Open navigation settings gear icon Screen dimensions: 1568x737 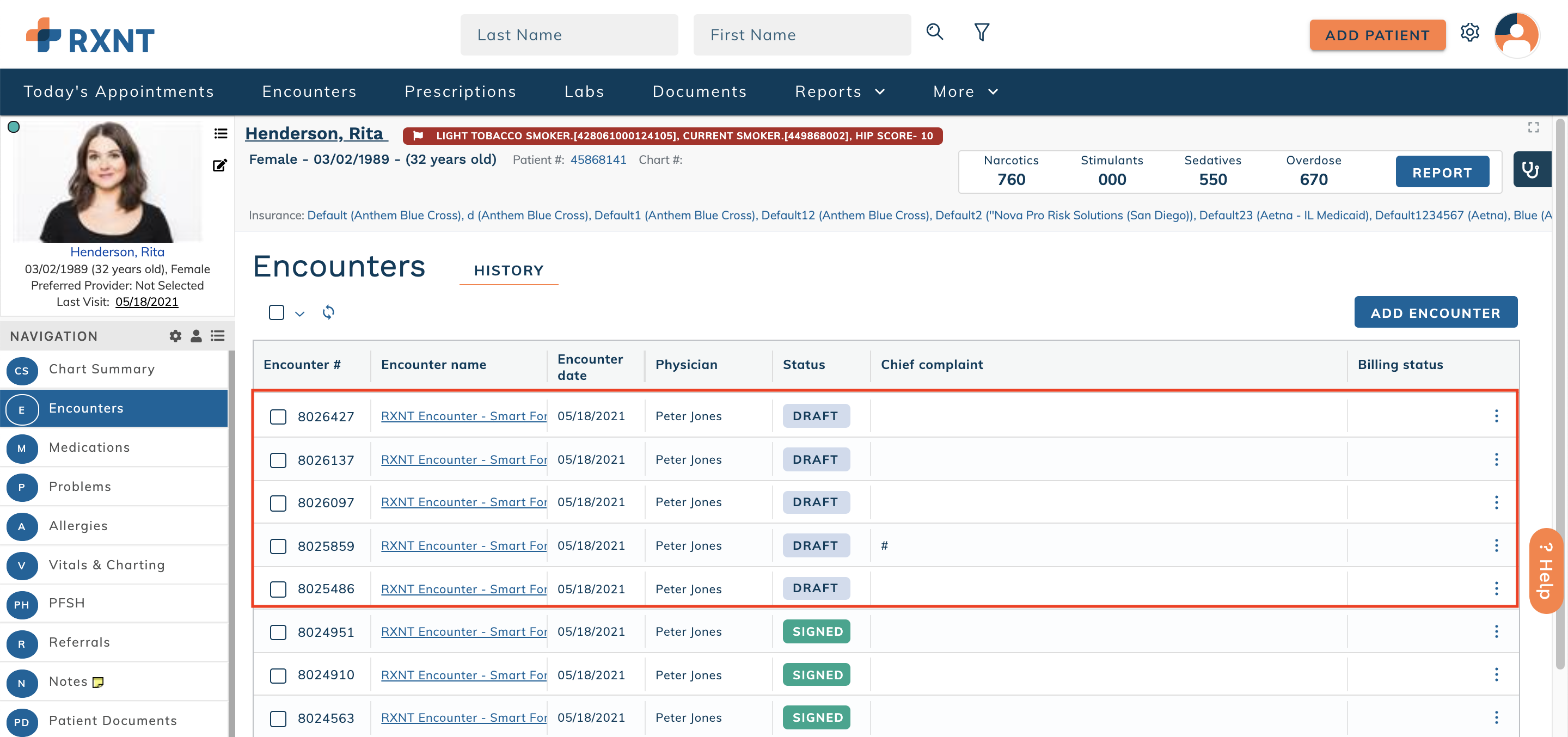(x=175, y=336)
